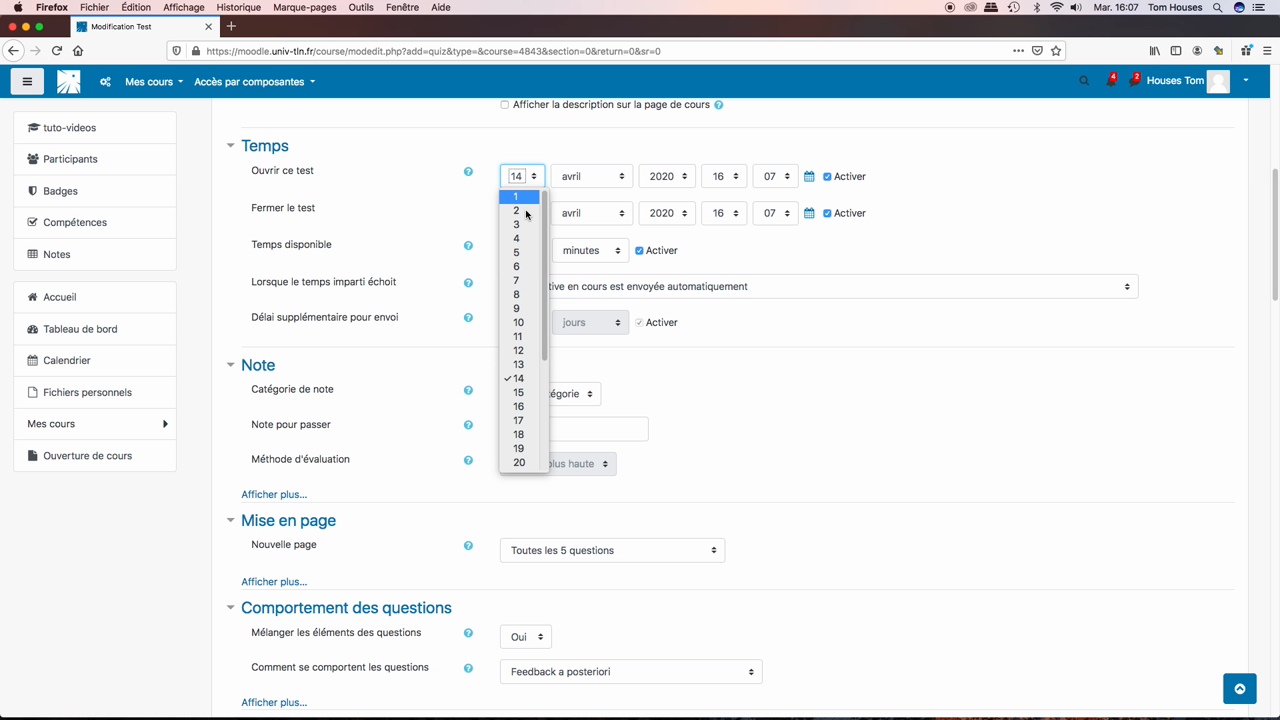Click the Note pour passer input field
Screen dimensions: 1280x720
click(x=598, y=429)
